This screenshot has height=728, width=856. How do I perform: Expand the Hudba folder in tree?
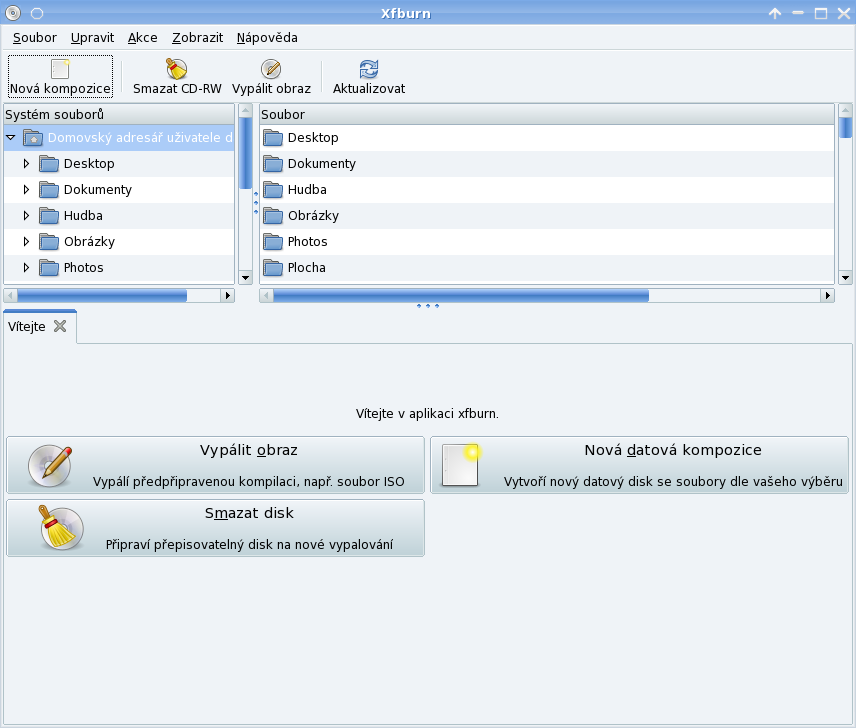(x=26, y=216)
